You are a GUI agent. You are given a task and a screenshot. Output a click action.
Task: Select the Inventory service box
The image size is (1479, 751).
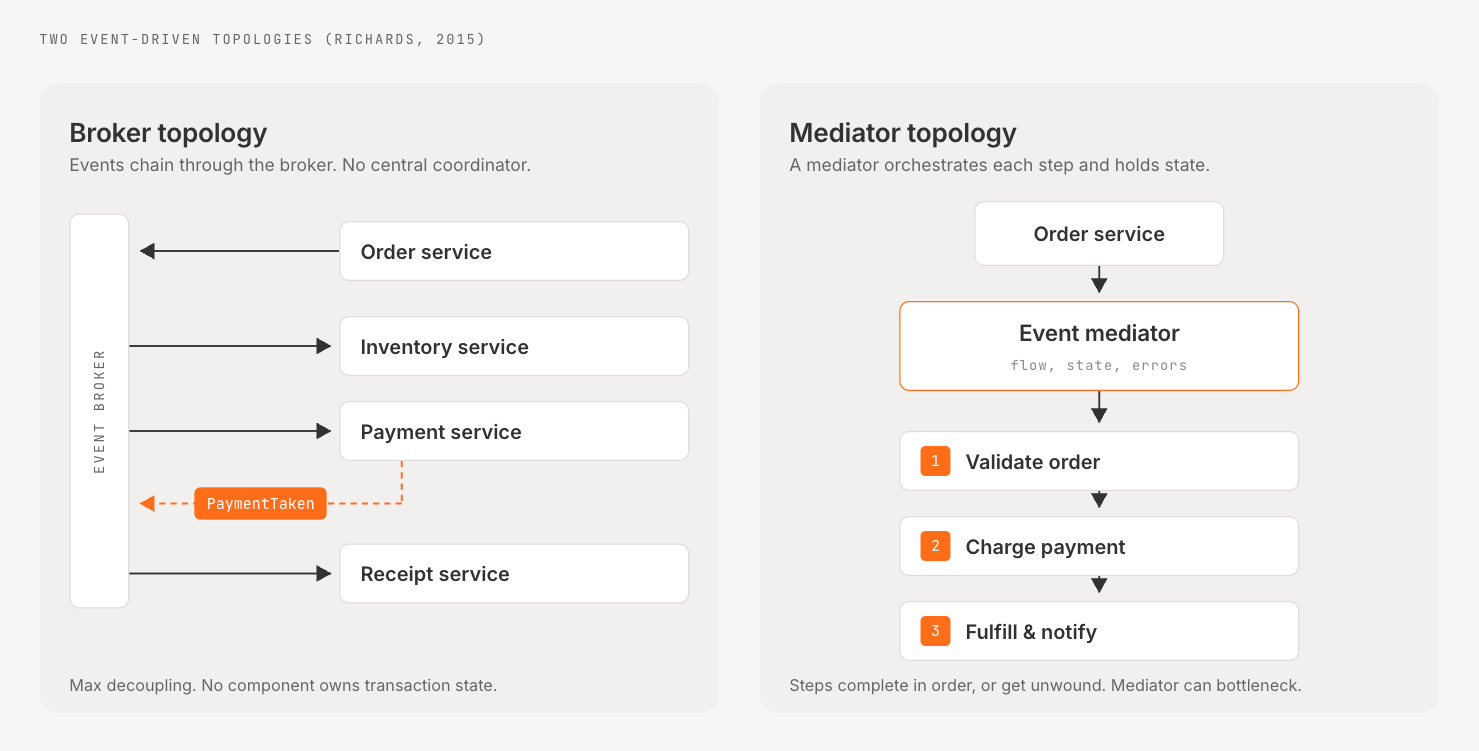point(514,346)
